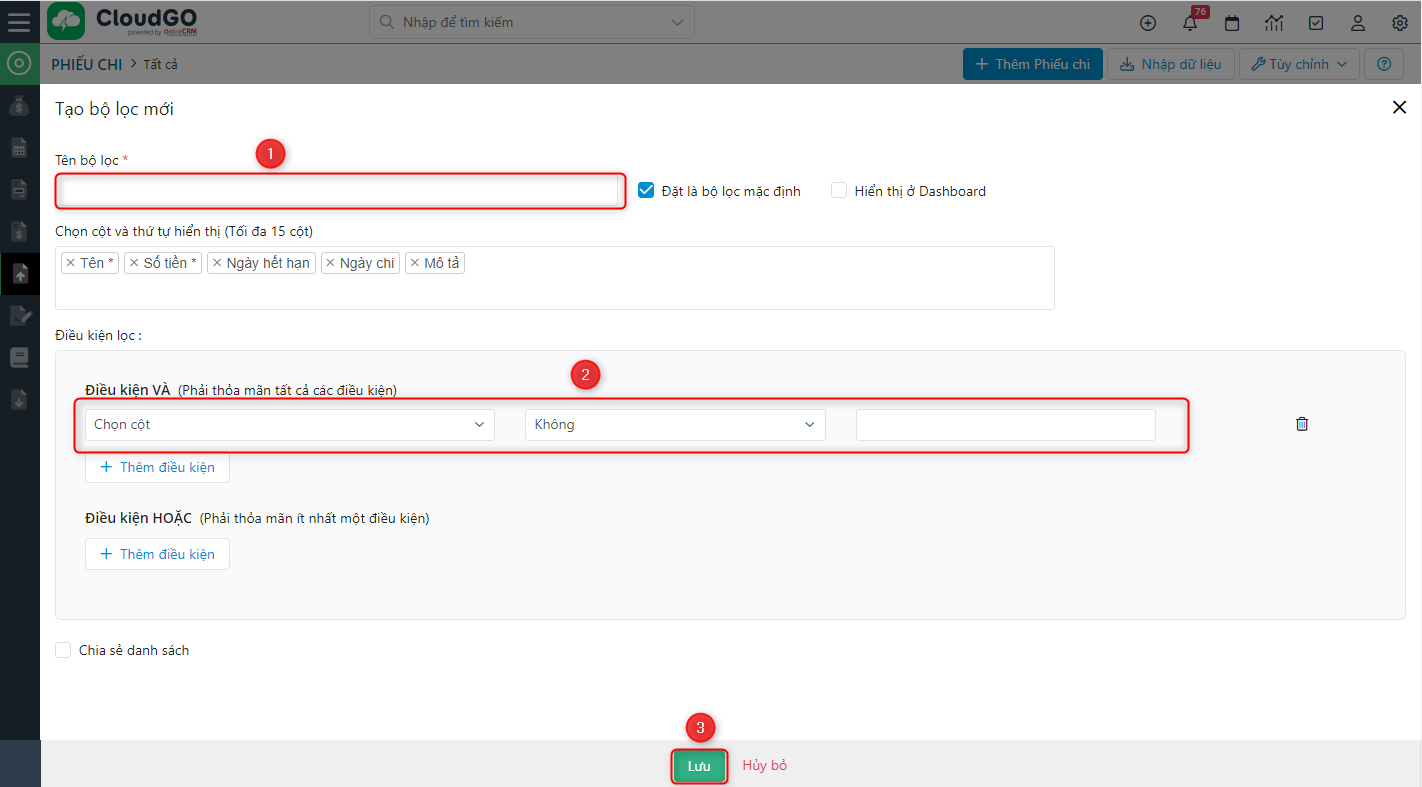Expand the 'Không' condition dropdown
This screenshot has height=787, width=1422.
674,424
